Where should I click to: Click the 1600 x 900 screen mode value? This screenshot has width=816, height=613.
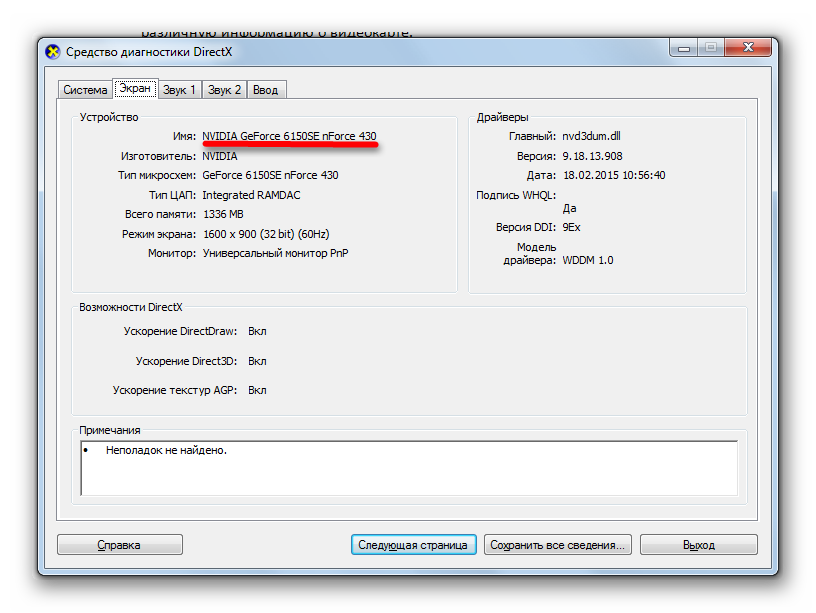click(x=265, y=234)
